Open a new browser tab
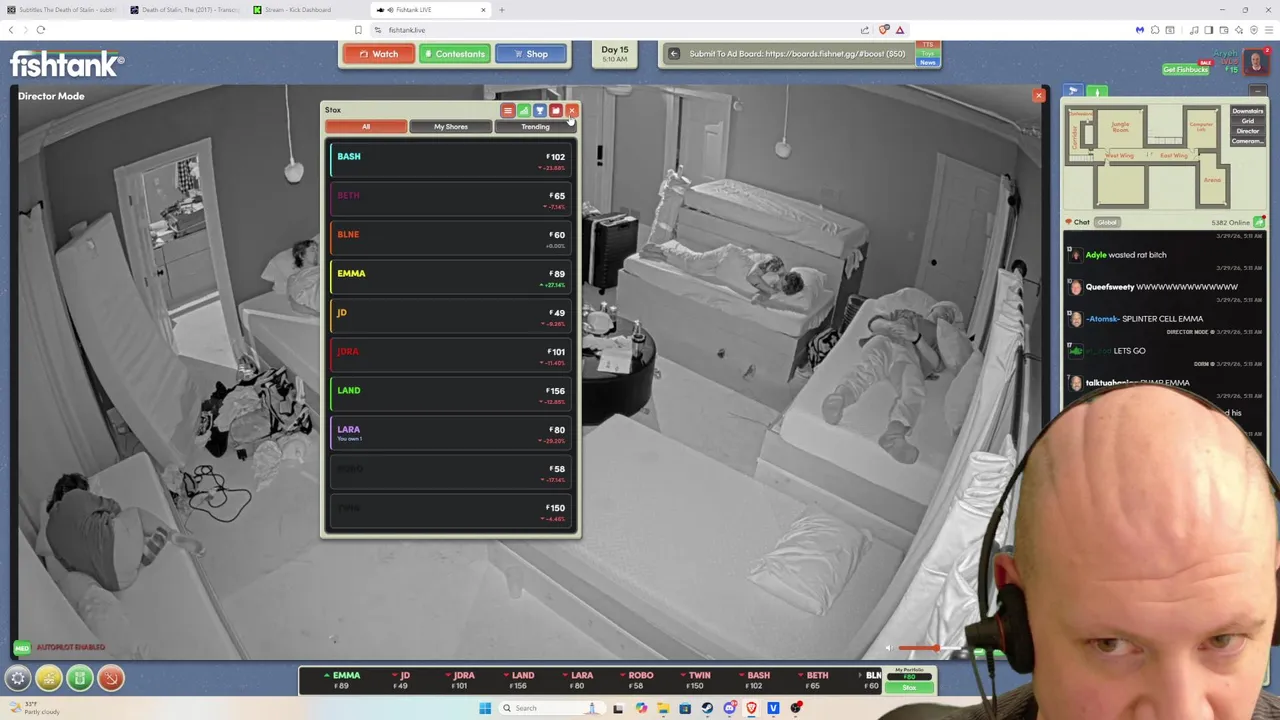 point(502,10)
